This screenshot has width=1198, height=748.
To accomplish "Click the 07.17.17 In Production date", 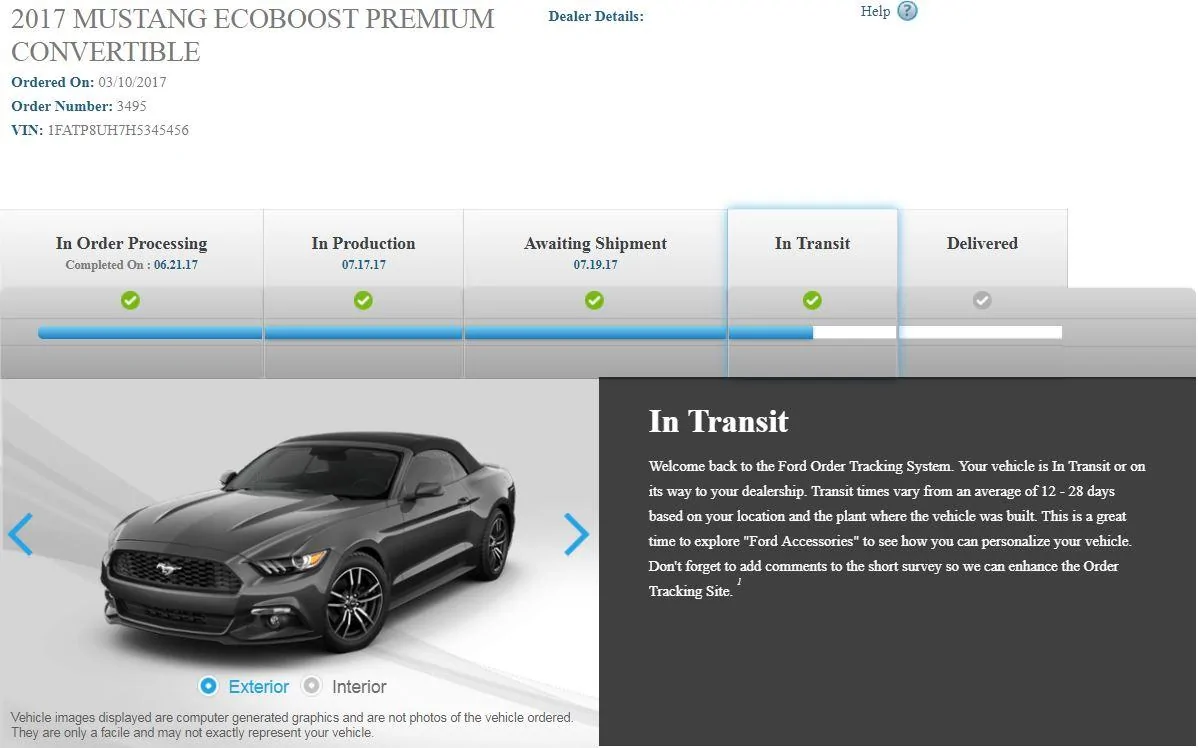I will [364, 265].
